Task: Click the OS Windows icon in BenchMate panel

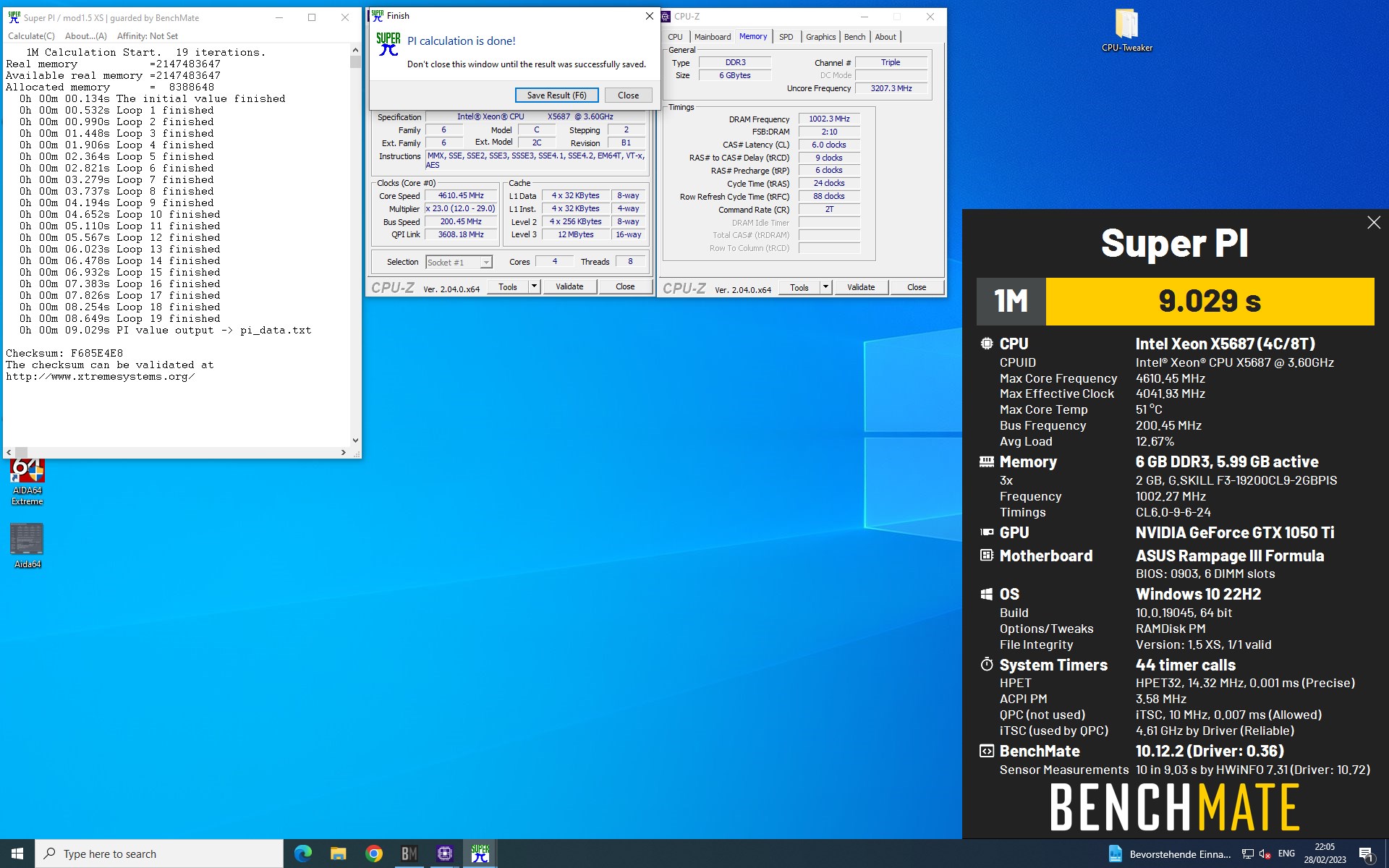Action: 987,594
